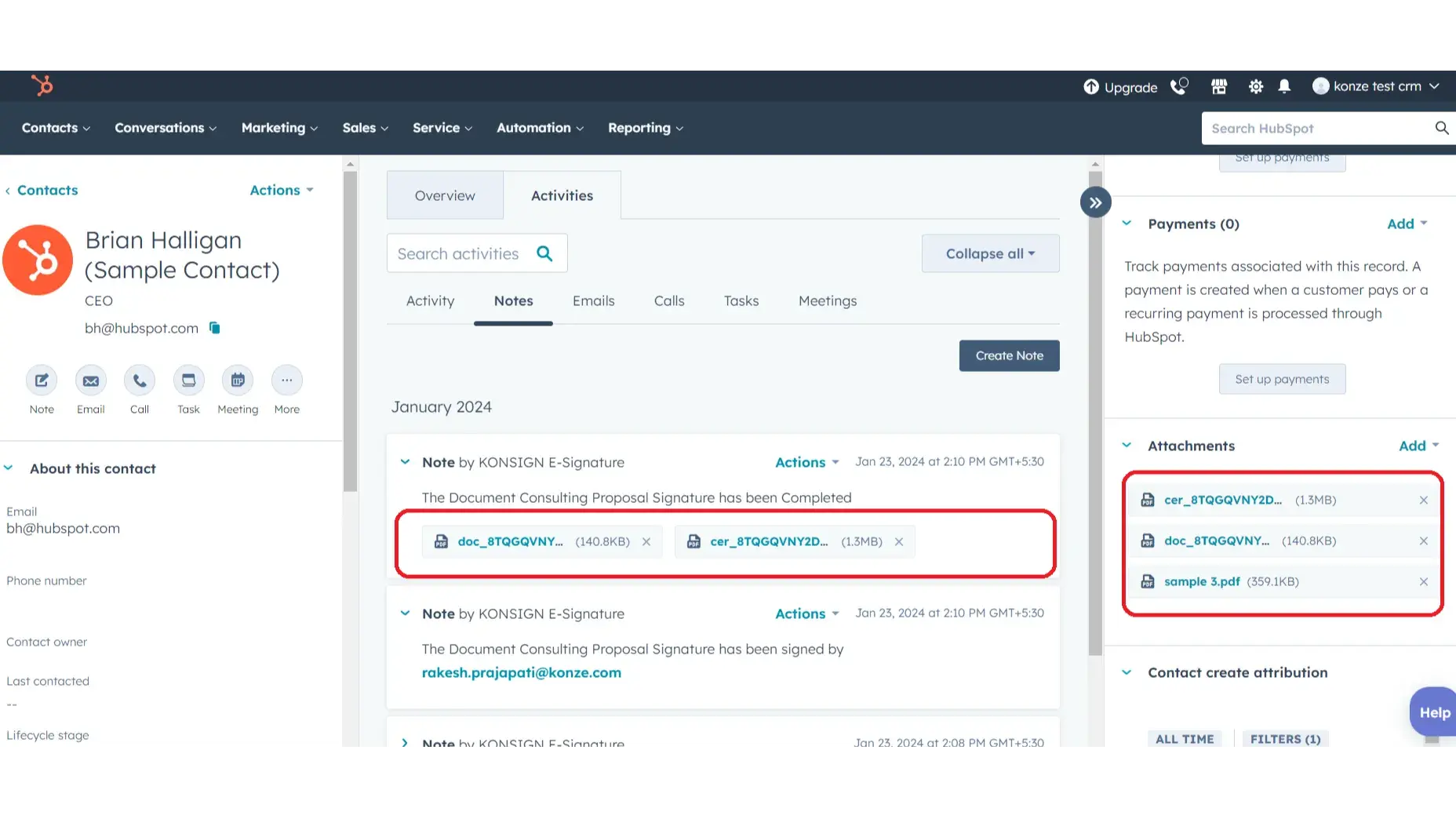Click the search magnifier in Search HubSpot
This screenshot has height=819, width=1456.
click(1442, 128)
